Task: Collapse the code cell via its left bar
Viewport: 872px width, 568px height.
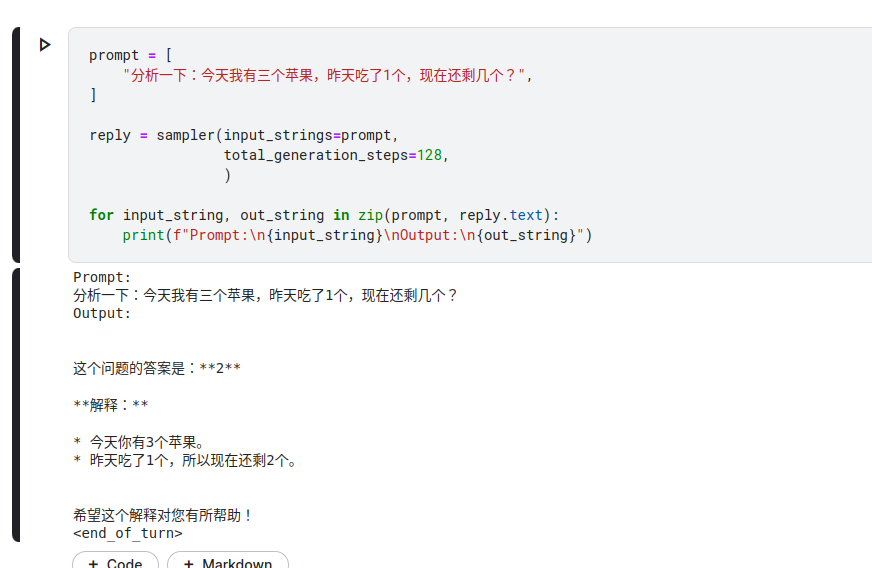Action: pos(16,145)
